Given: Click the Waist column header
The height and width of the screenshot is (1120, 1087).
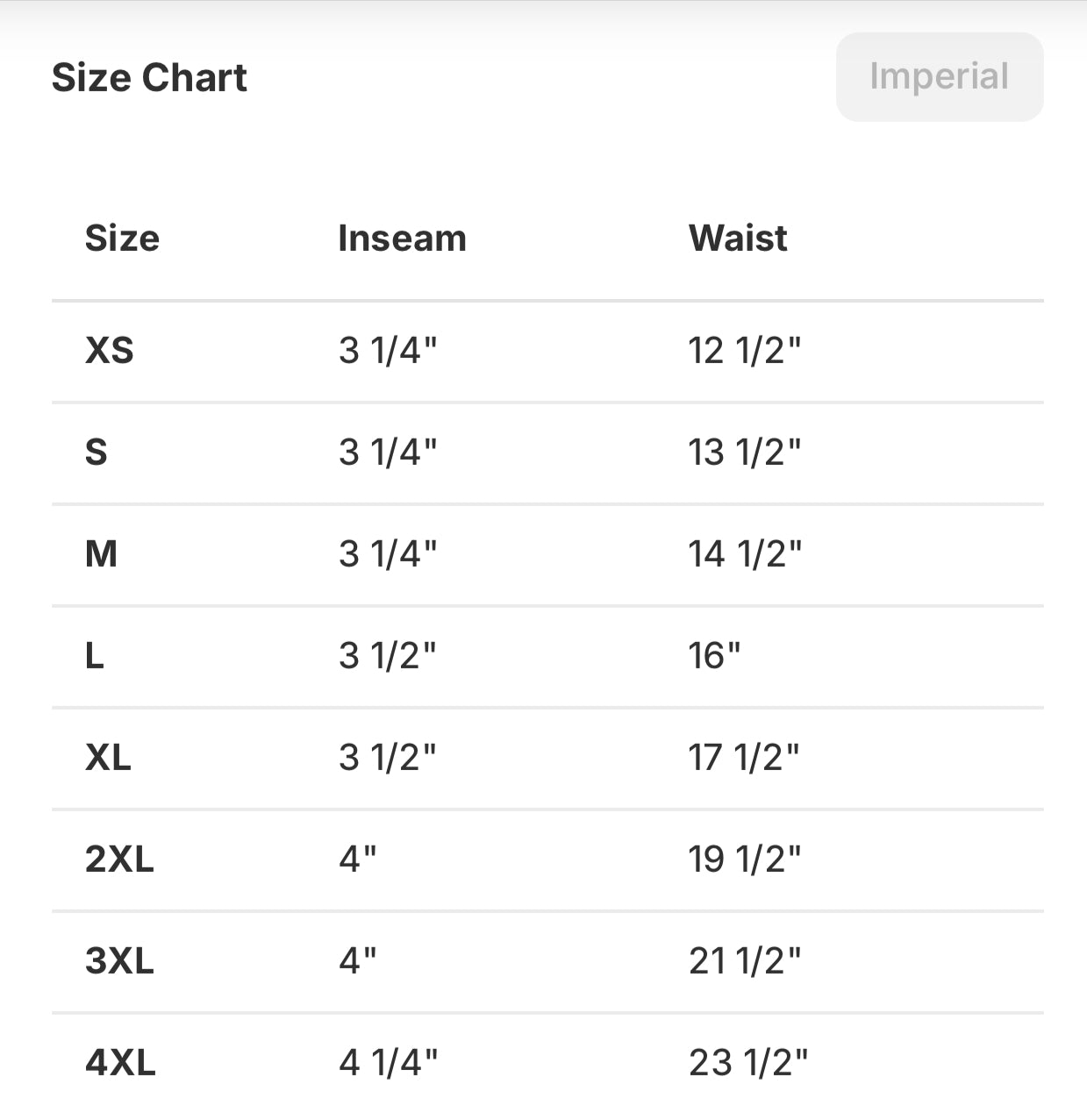Looking at the screenshot, I should point(738,239).
